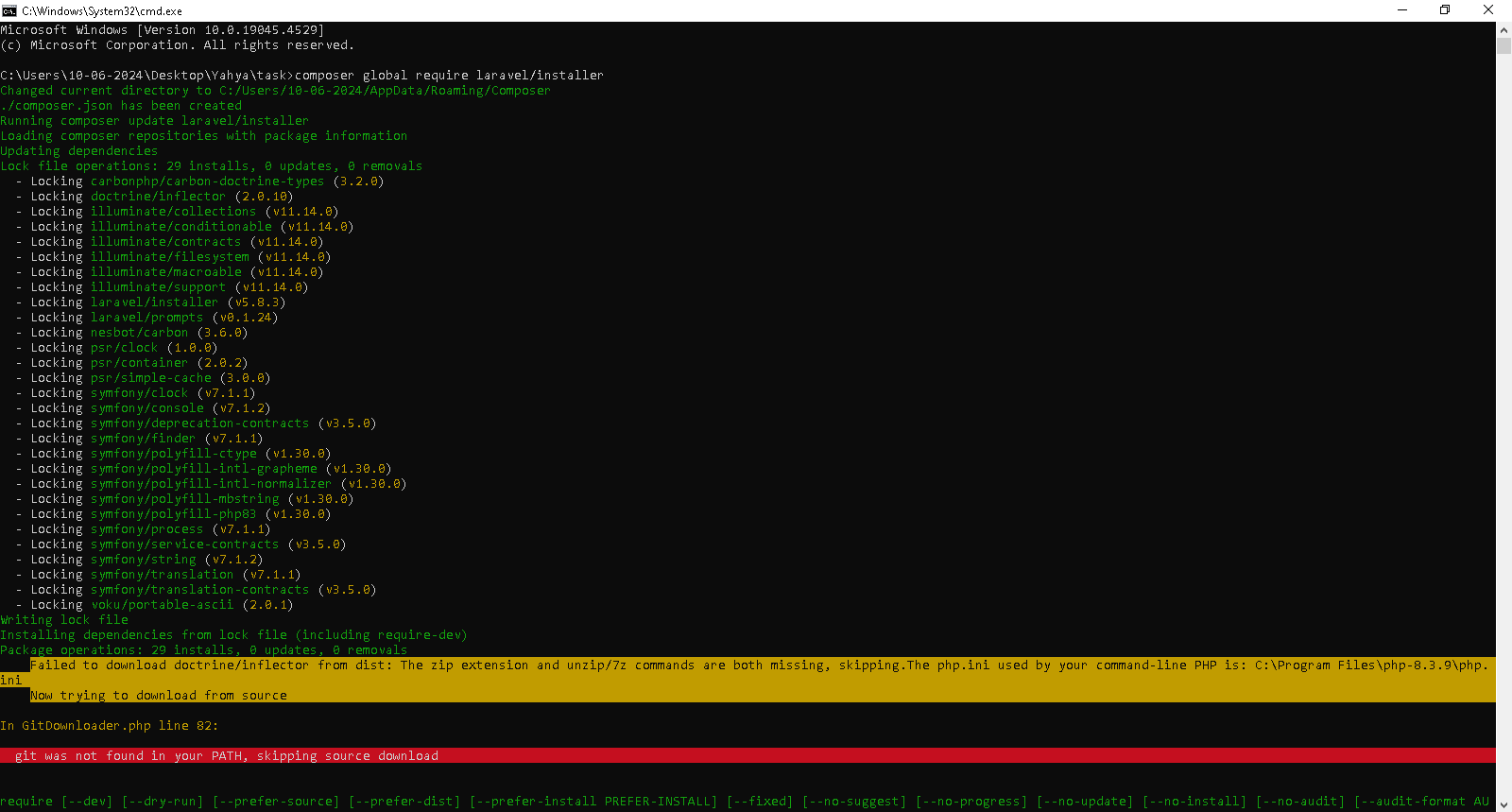The width and height of the screenshot is (1512, 812).
Task: Click the red git not found error line
Action: [227, 755]
